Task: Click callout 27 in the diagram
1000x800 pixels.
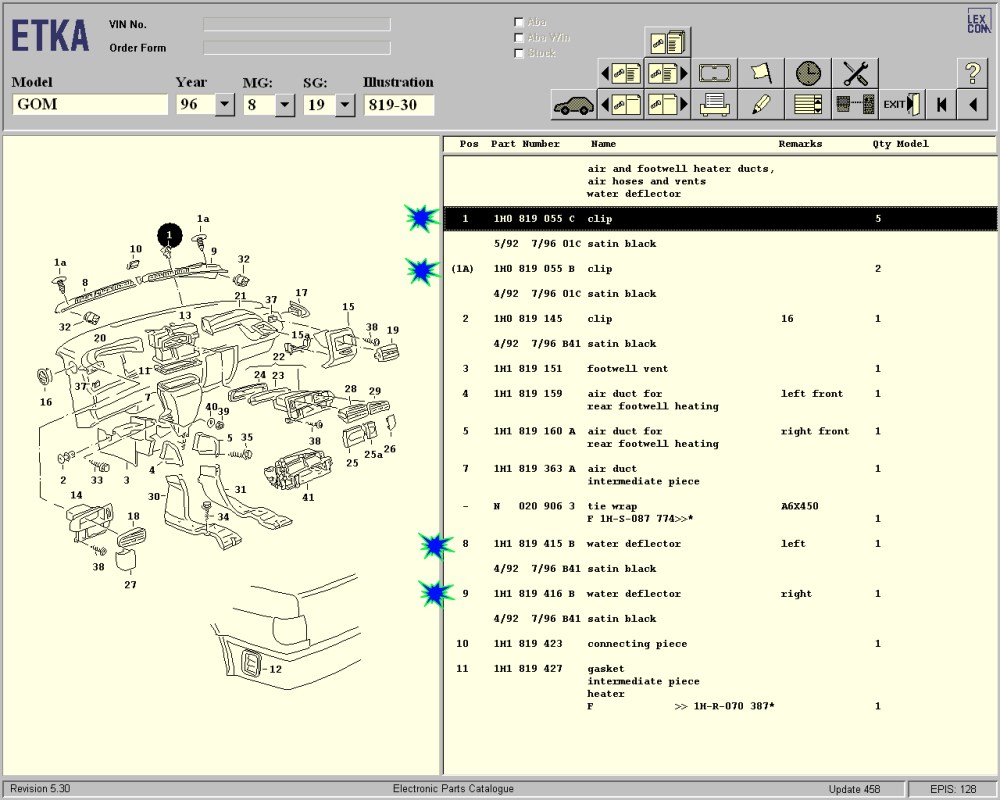Action: tap(130, 584)
